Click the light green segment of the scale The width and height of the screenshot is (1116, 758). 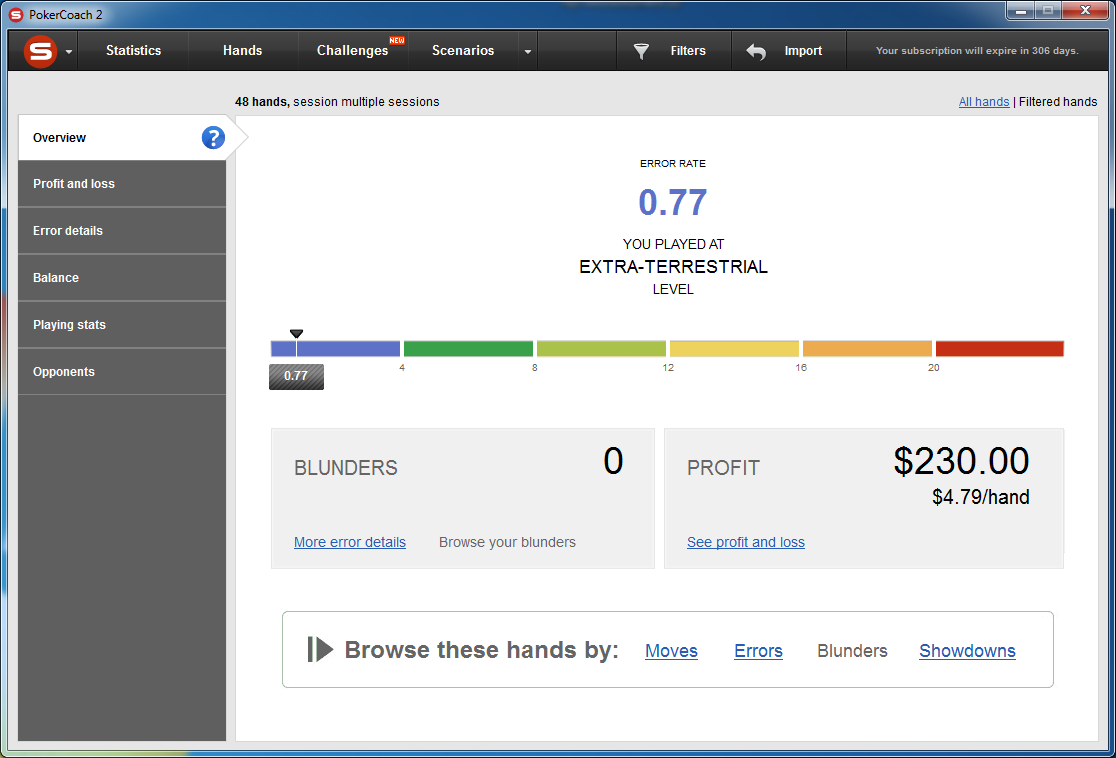coord(601,349)
